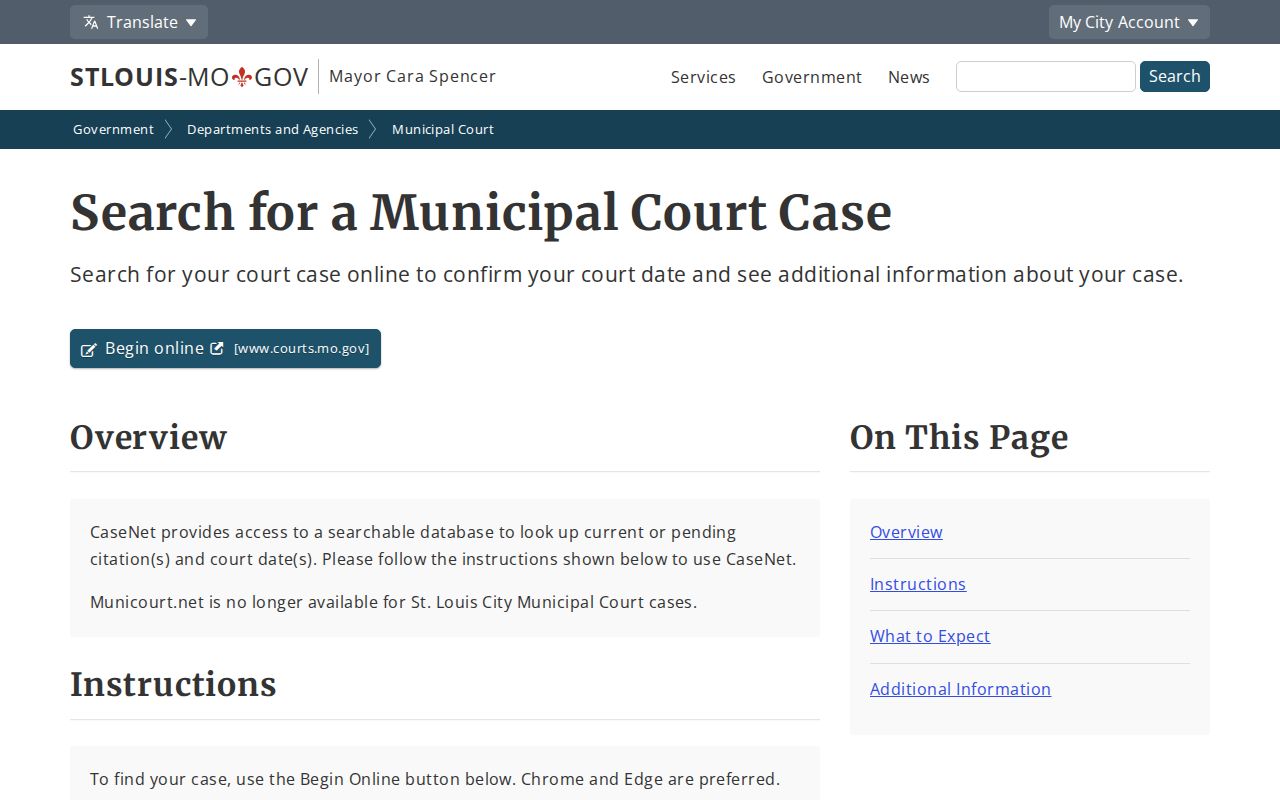The width and height of the screenshot is (1280, 800).
Task: Go to Departments and Agencies breadcrumb
Action: pyautogui.click(x=272, y=129)
